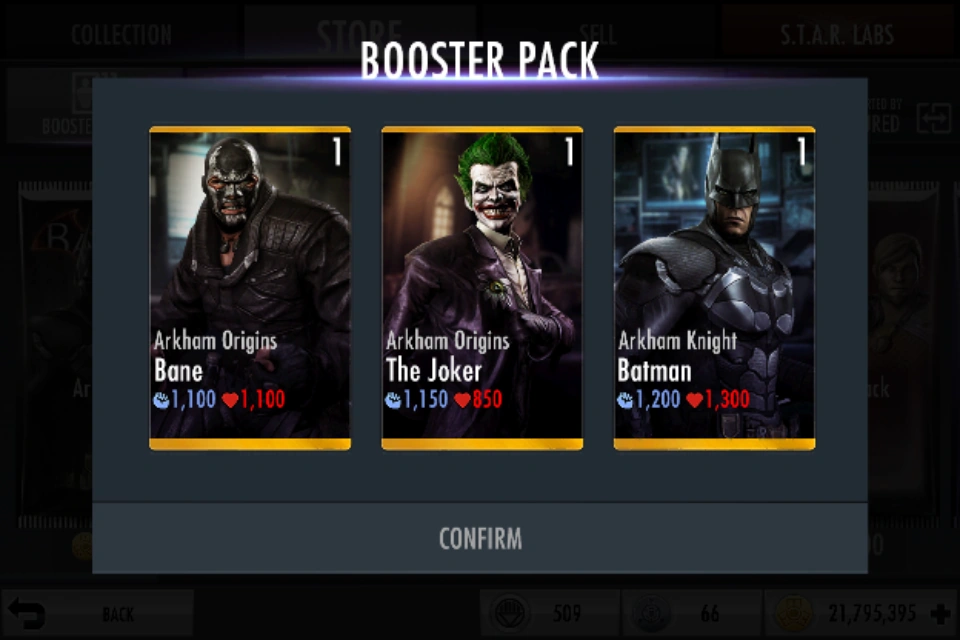
Task: Add more power credits with plus icon
Action: click(x=940, y=613)
